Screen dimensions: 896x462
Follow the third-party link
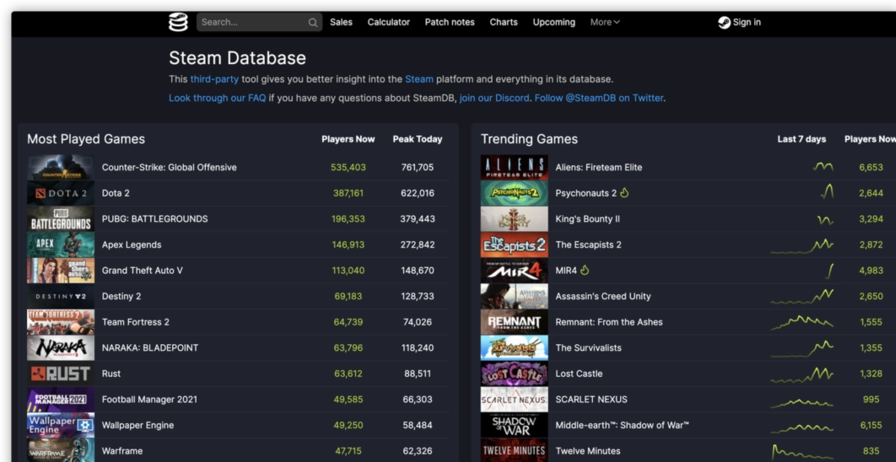coord(214,79)
